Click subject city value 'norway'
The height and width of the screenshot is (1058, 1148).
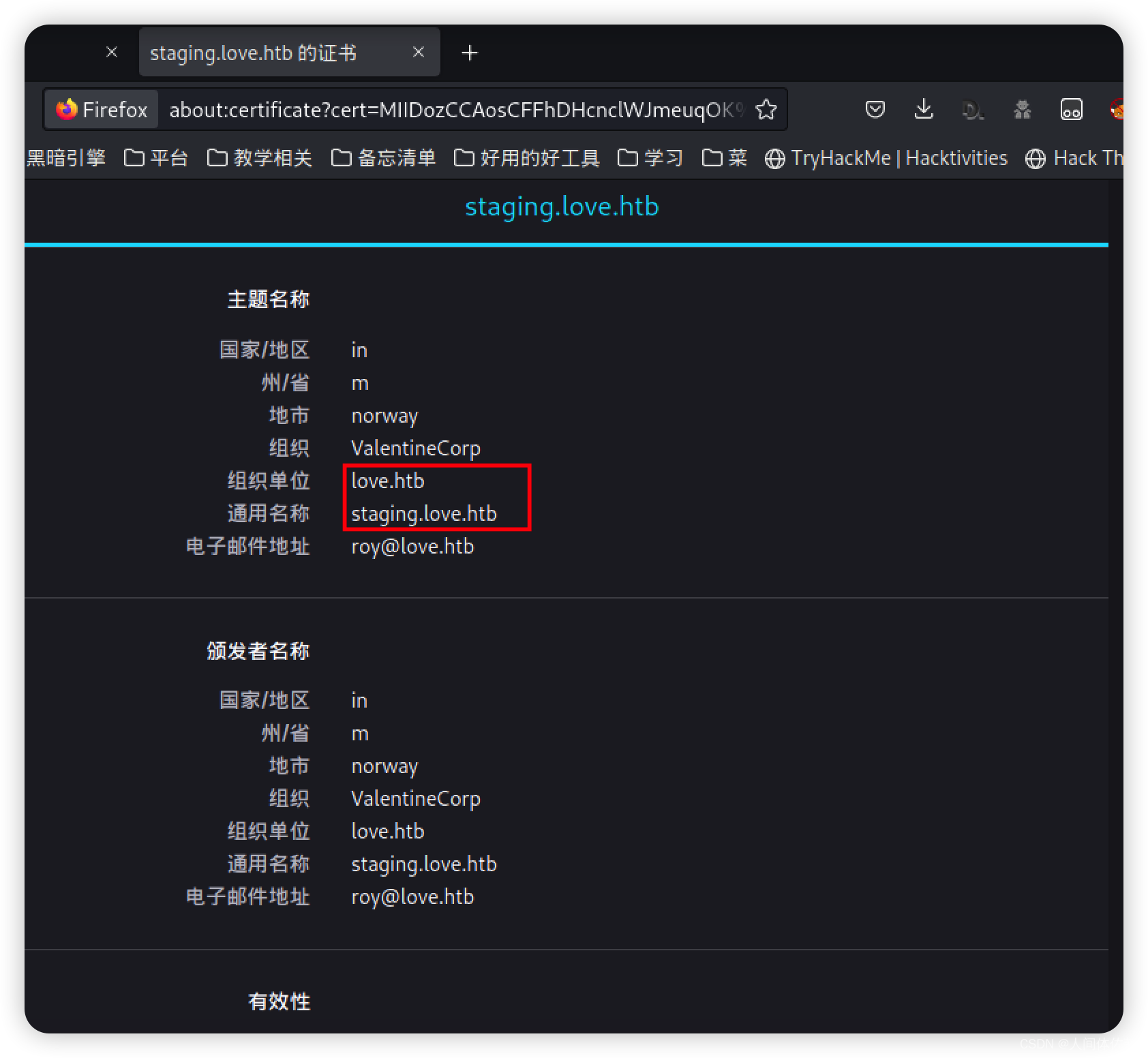pos(384,416)
